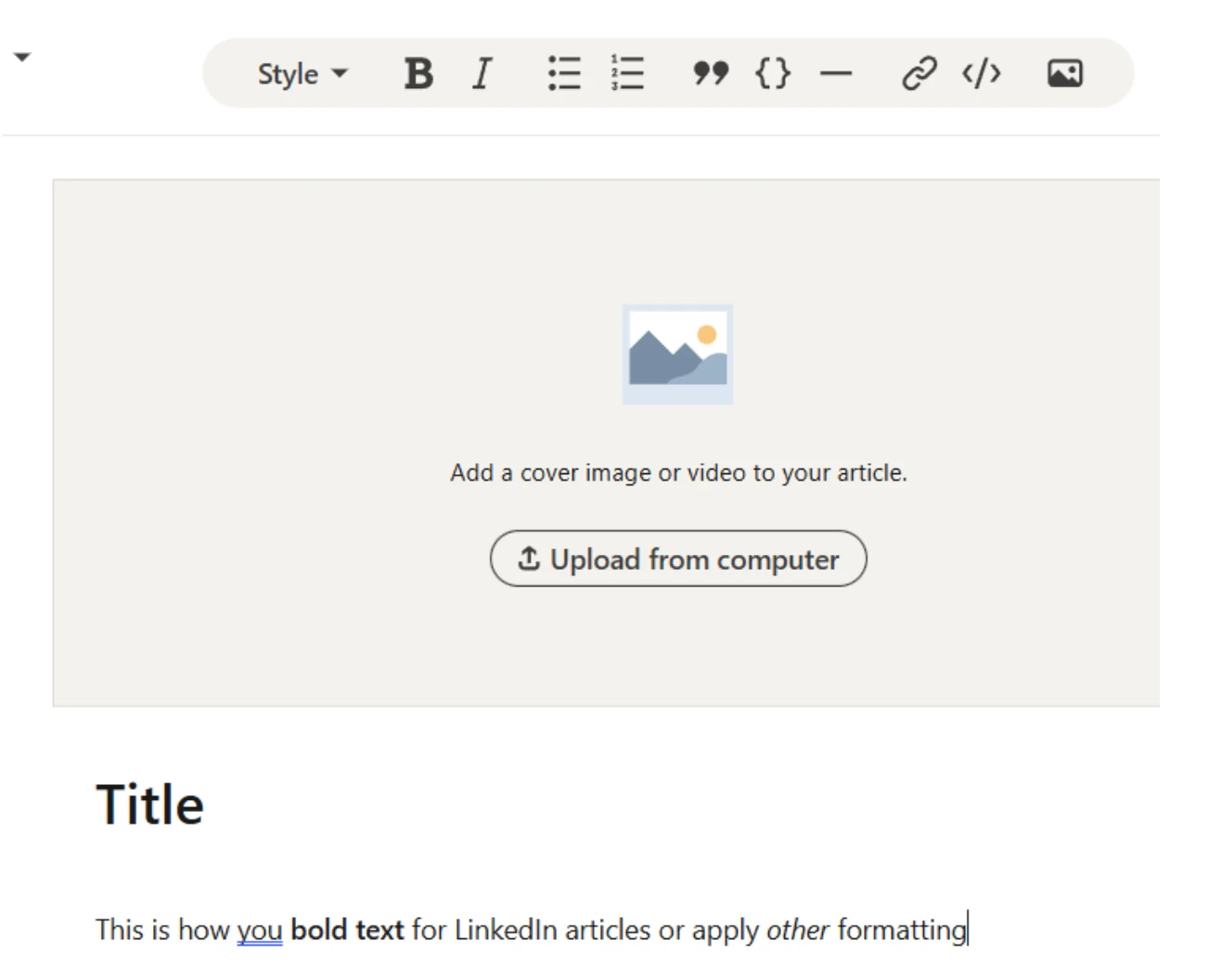Insert a bulleted list
This screenshot has height=980, width=1221.
pos(563,73)
